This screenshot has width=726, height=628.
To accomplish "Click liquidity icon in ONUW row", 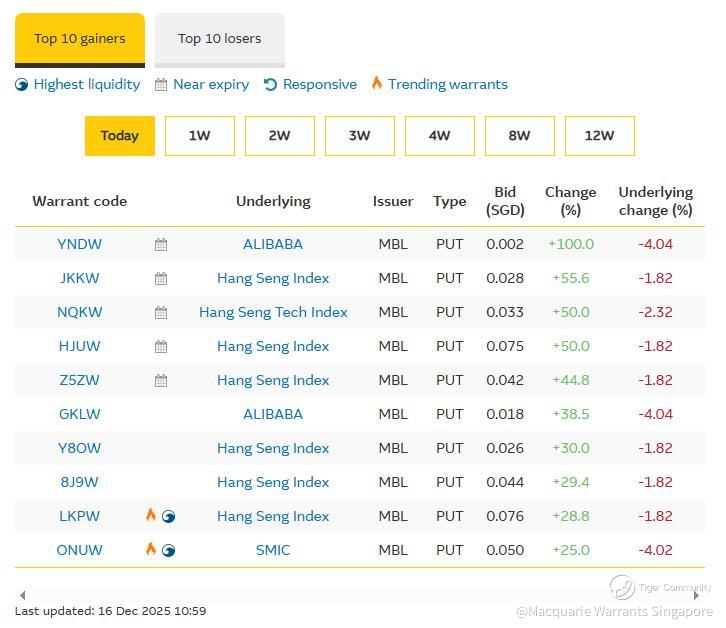I will pyautogui.click(x=169, y=551).
